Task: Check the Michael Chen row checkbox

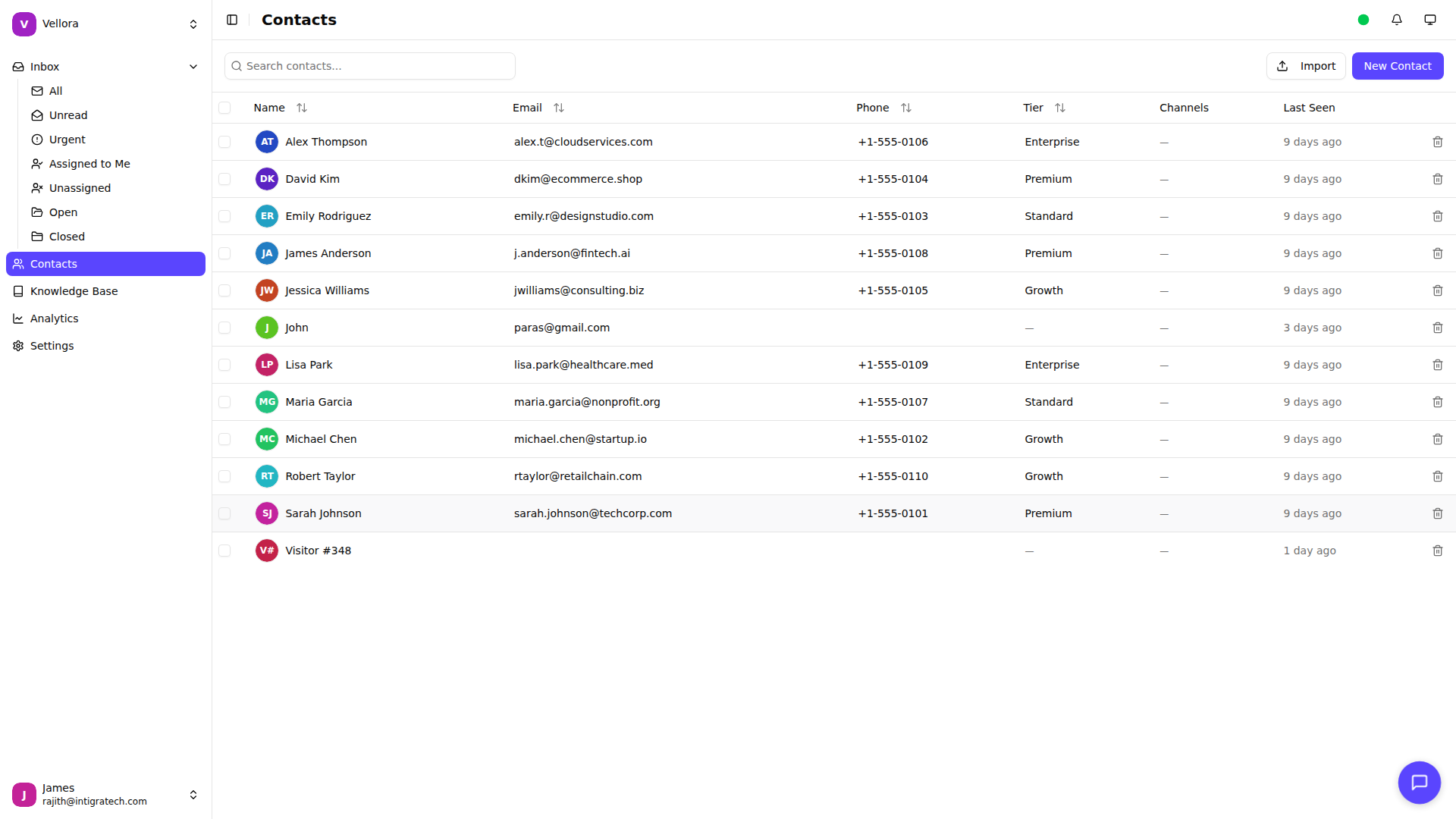Action: click(x=224, y=439)
